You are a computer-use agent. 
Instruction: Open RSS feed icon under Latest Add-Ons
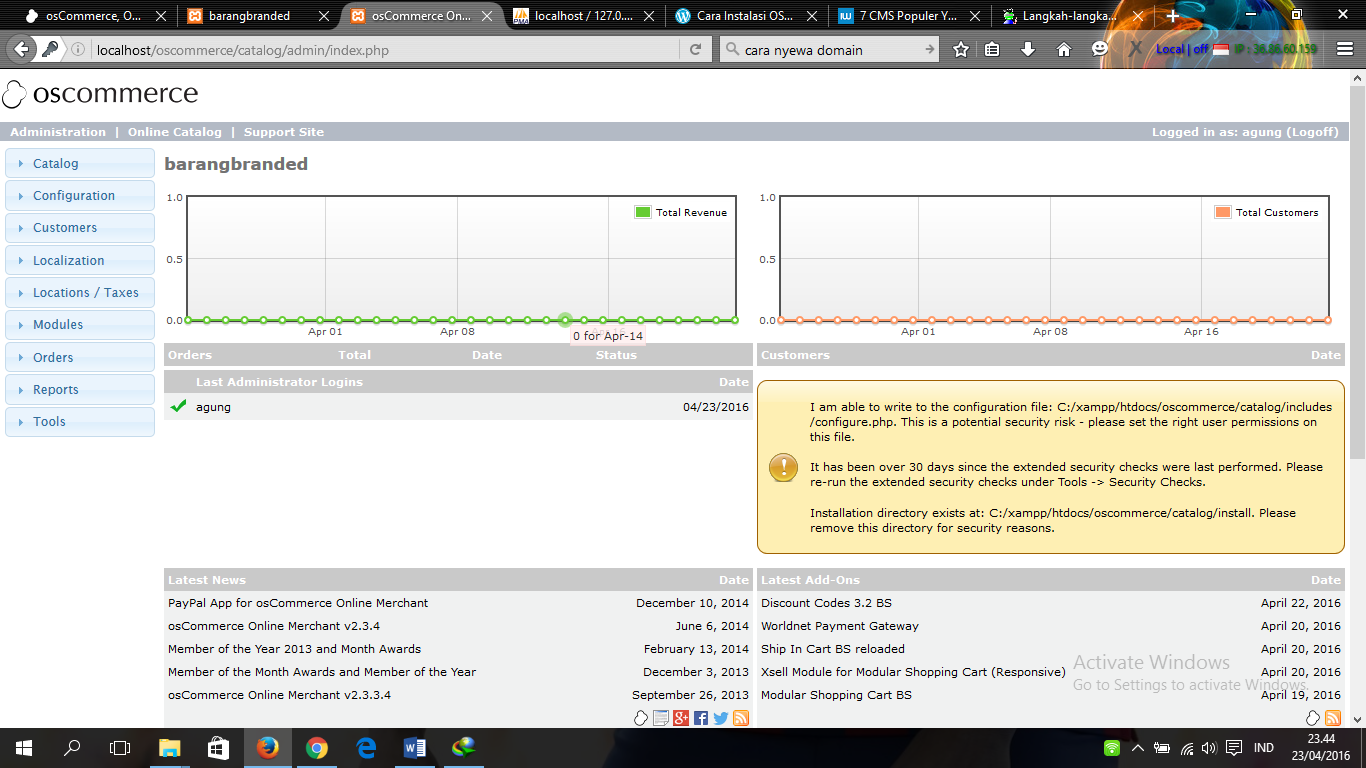(1333, 718)
